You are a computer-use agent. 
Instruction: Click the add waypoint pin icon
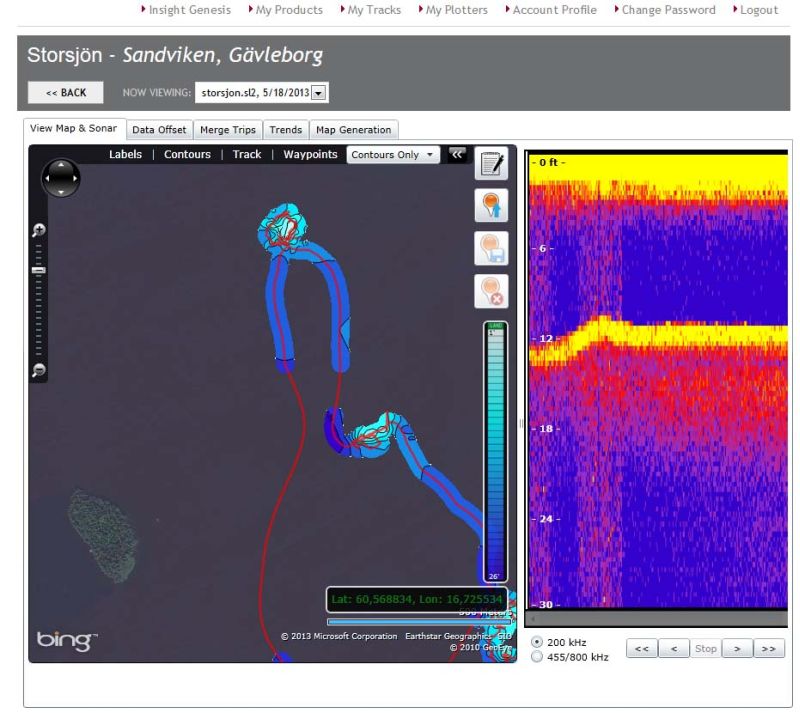(x=492, y=206)
